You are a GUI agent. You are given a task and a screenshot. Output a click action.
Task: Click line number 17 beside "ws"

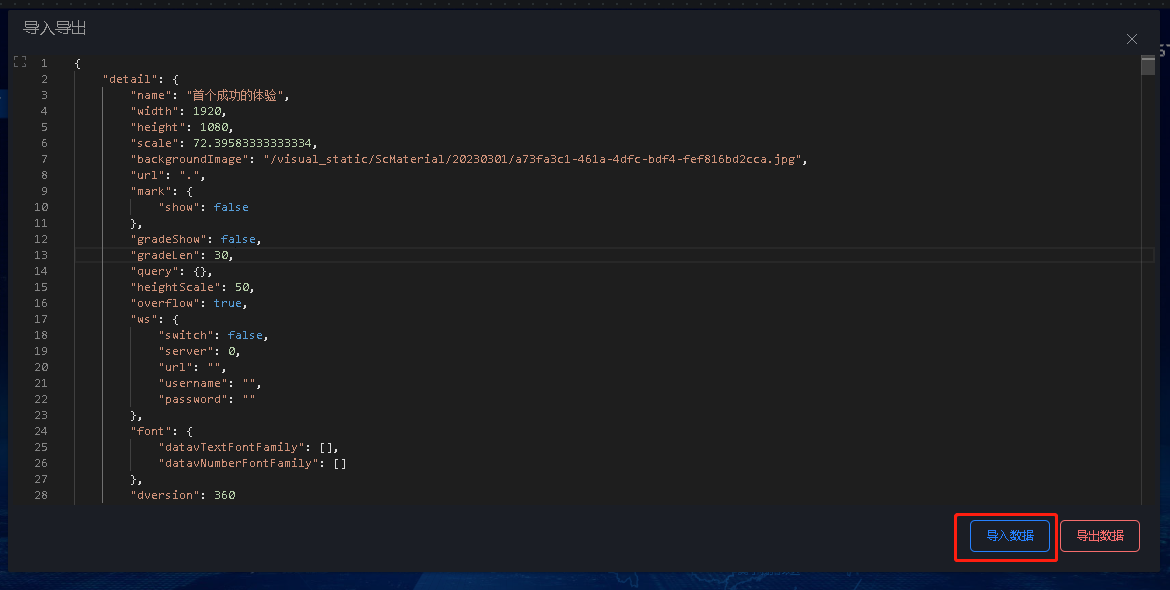[x=40, y=319]
